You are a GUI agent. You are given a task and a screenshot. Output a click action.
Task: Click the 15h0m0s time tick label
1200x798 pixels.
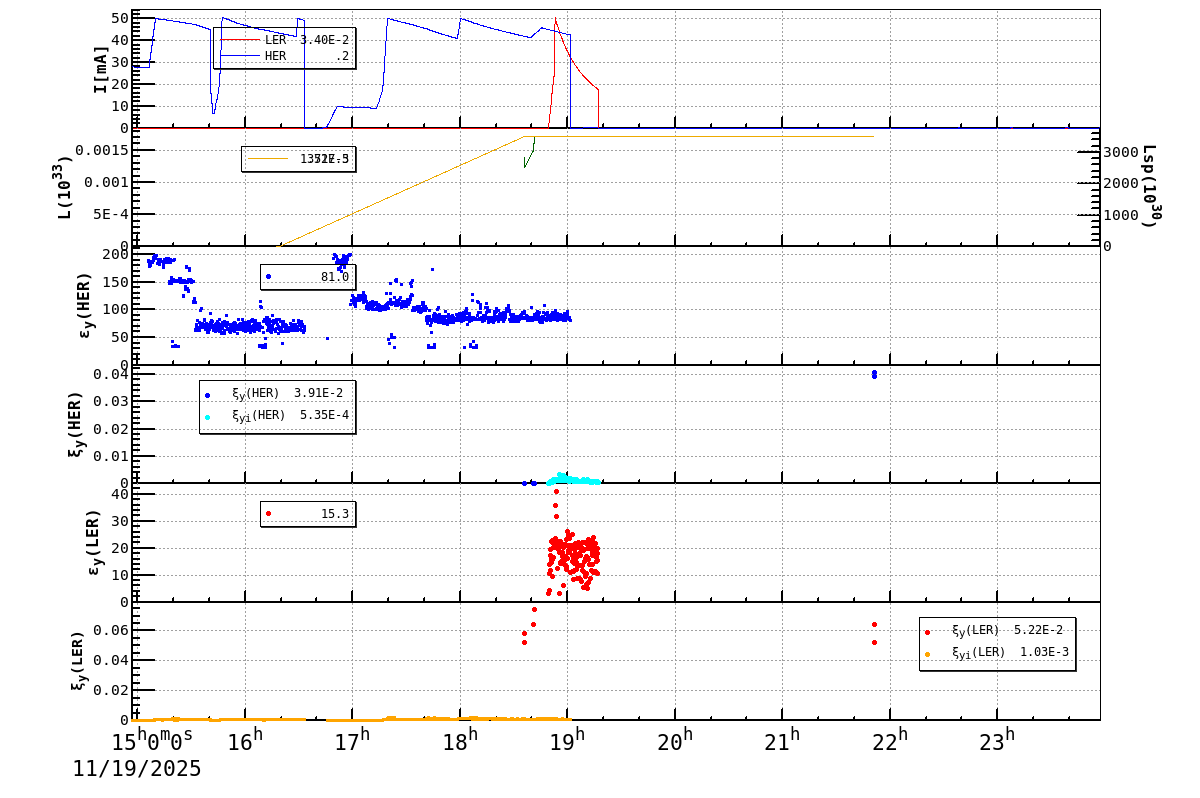[153, 741]
